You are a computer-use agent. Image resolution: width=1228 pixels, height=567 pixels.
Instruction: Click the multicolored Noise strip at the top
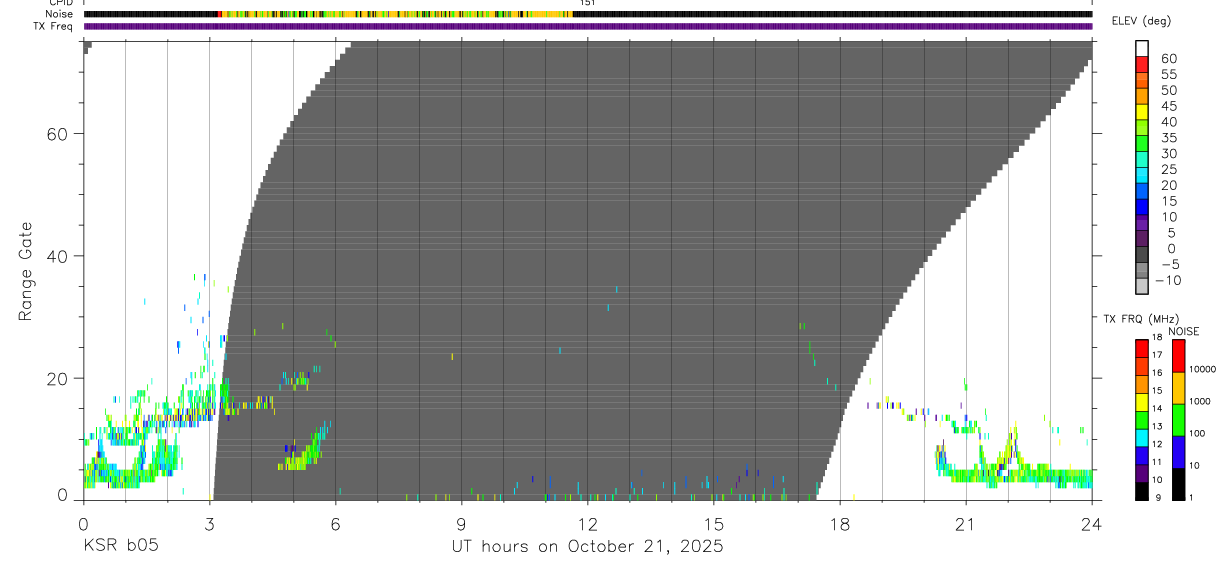pos(587,14)
